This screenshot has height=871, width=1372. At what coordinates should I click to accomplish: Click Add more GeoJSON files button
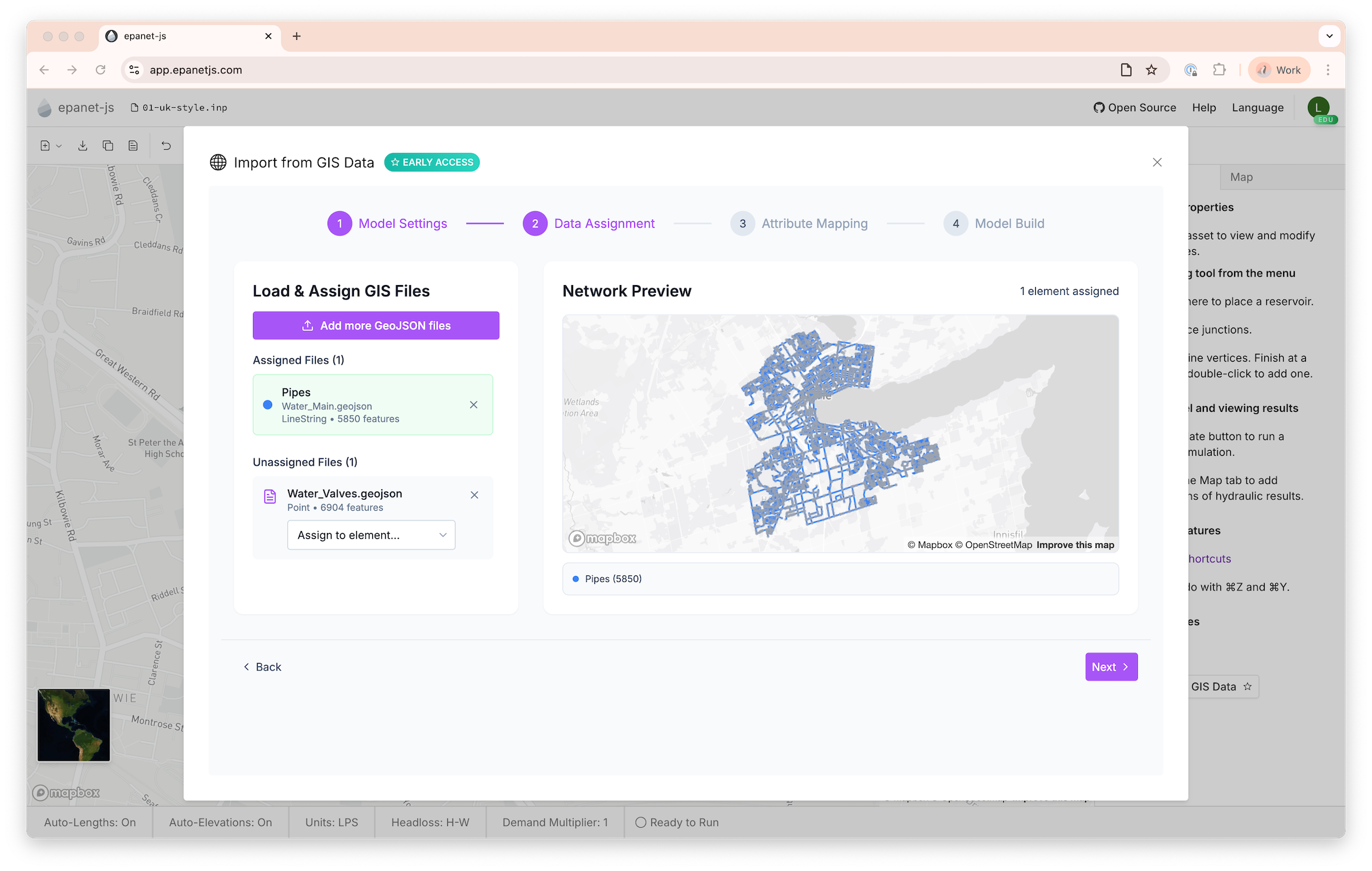pos(376,326)
